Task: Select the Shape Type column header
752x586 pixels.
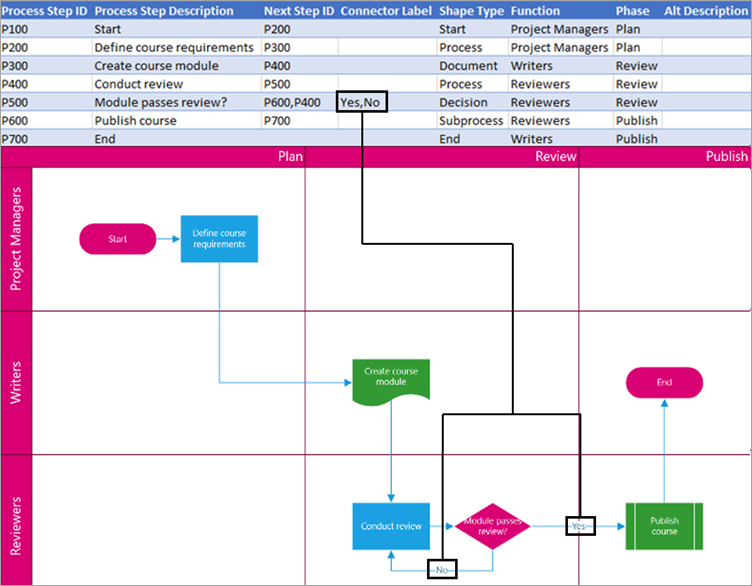Action: coord(470,11)
